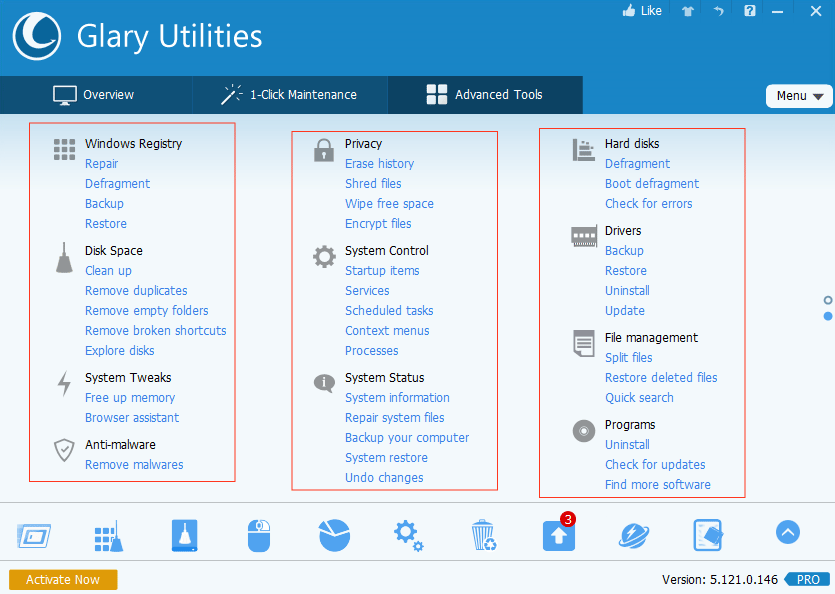Click Explore disks link
This screenshot has width=835, height=594.
119,351
